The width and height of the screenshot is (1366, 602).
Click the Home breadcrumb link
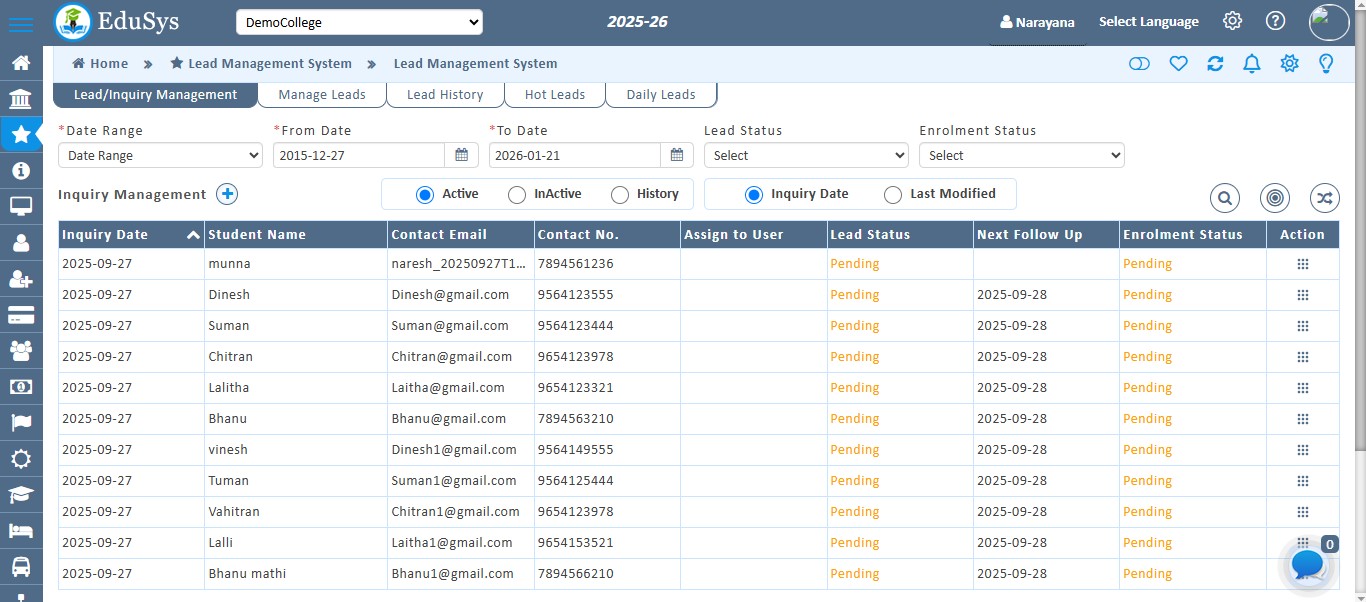[x=100, y=64]
